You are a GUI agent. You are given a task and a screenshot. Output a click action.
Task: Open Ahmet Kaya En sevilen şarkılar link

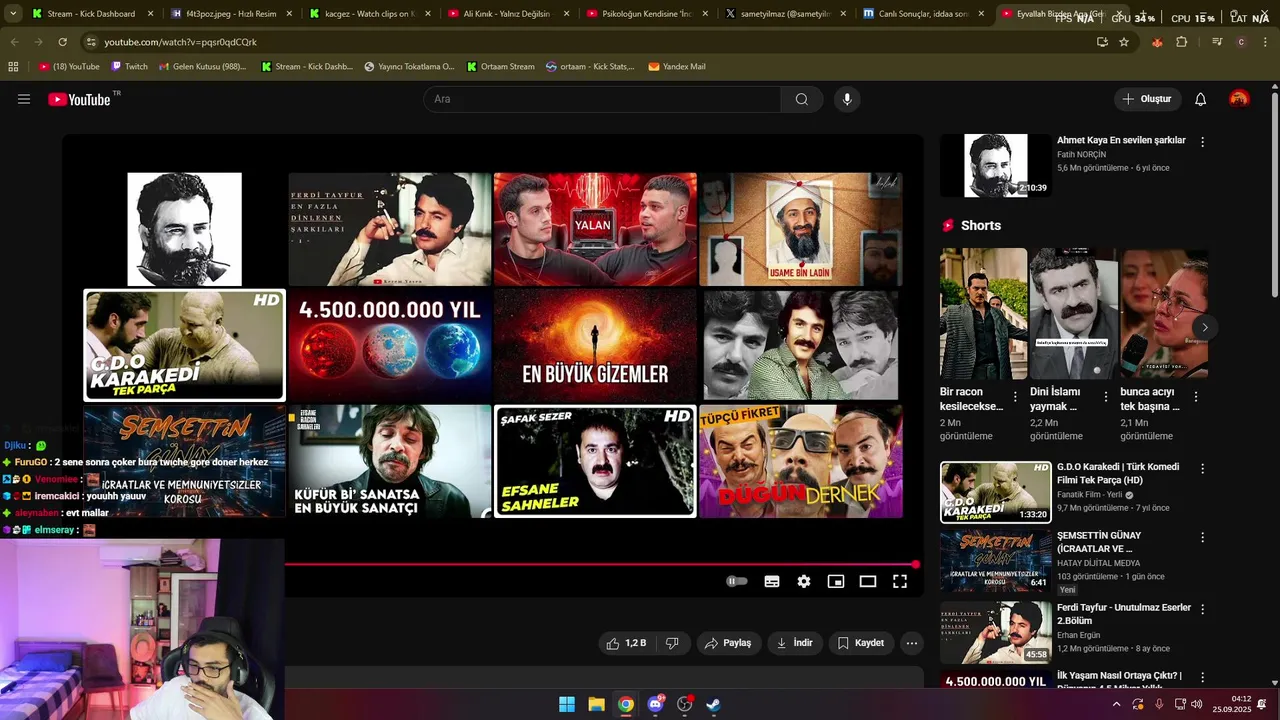point(1121,140)
